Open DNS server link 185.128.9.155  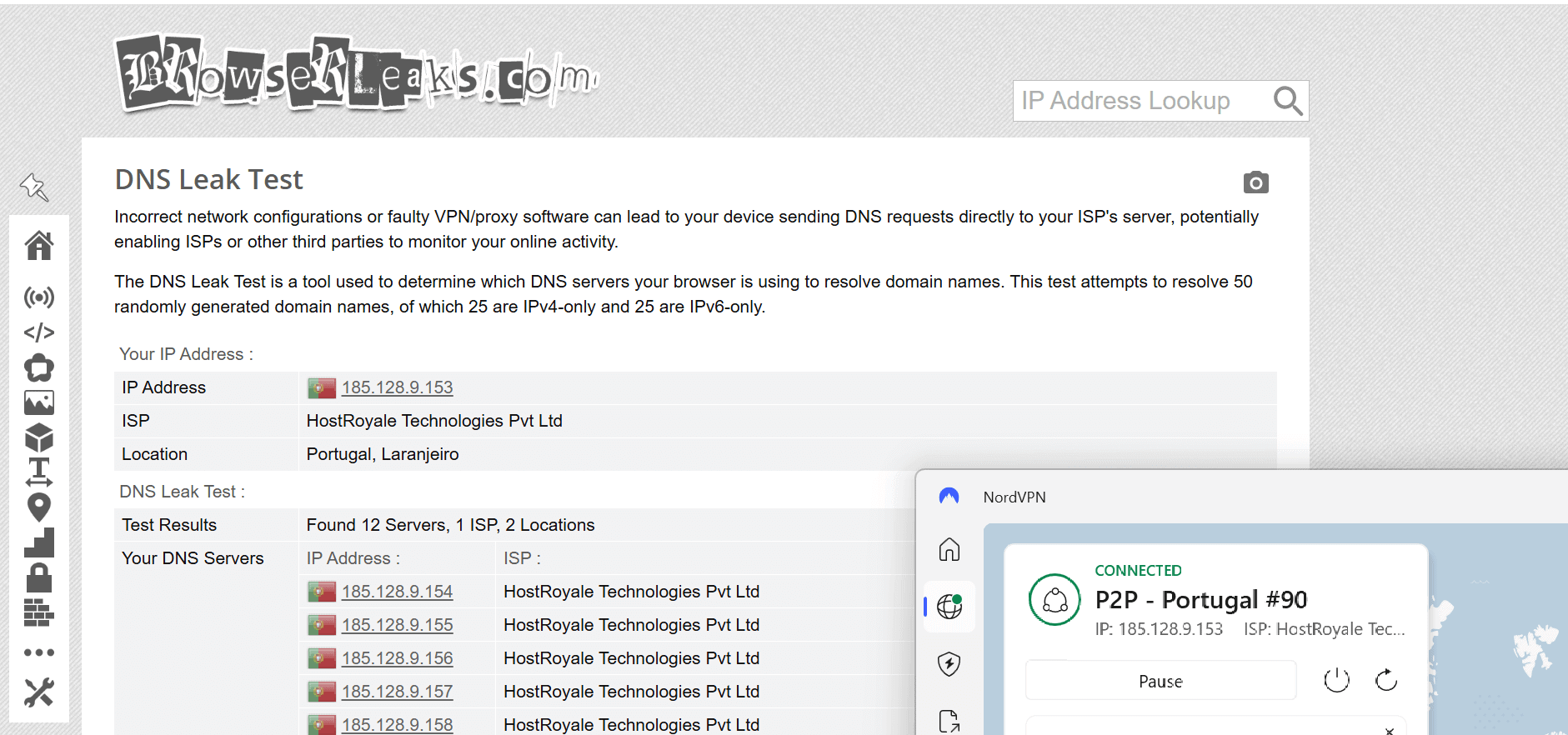click(397, 625)
